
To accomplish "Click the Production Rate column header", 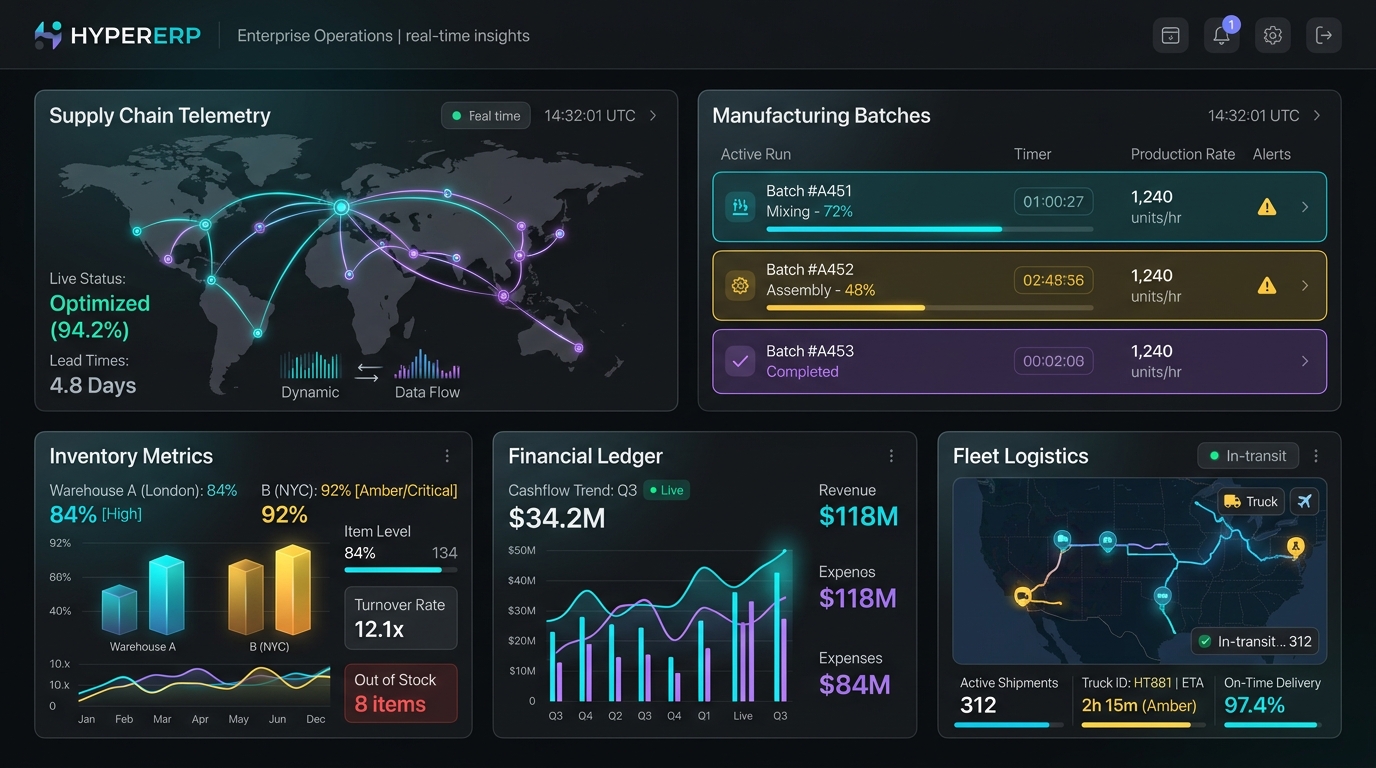I will click(1183, 154).
